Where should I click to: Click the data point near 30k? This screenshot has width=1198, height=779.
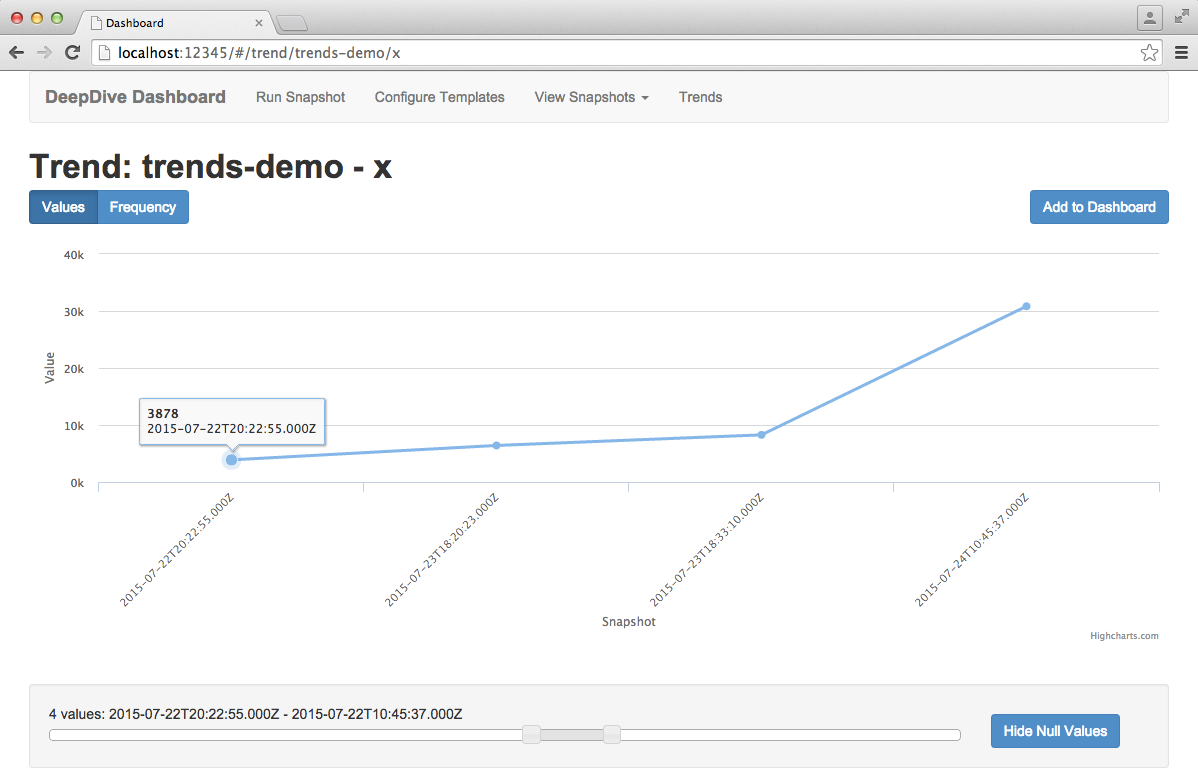(1026, 306)
